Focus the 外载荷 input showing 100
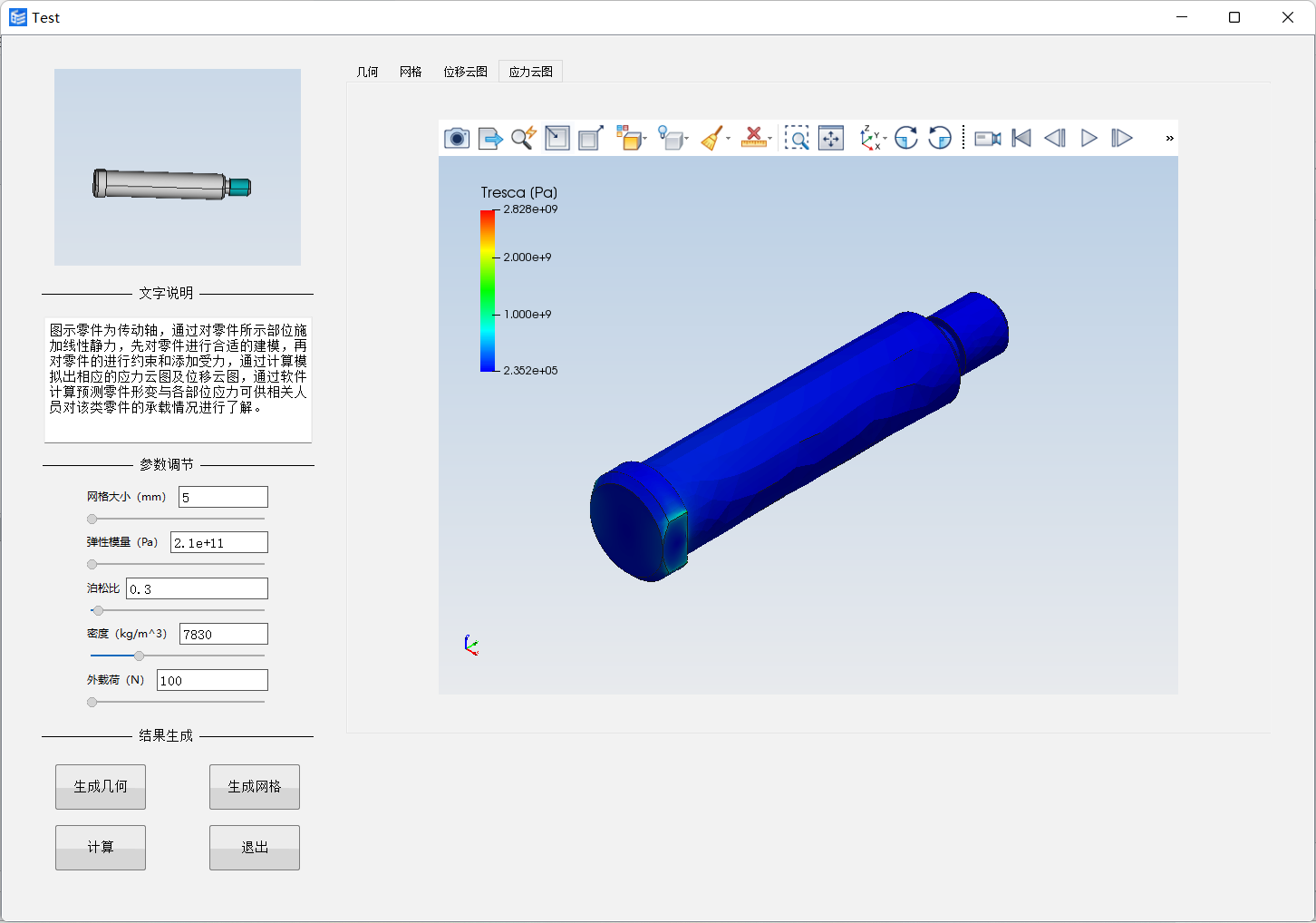 (x=212, y=680)
